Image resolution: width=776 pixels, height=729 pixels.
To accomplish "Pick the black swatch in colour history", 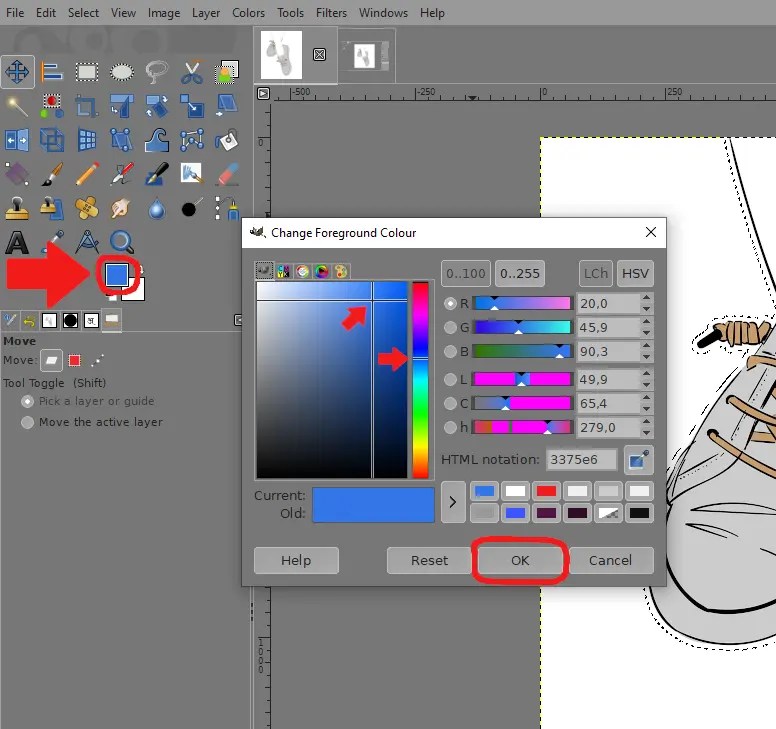I will (x=639, y=513).
